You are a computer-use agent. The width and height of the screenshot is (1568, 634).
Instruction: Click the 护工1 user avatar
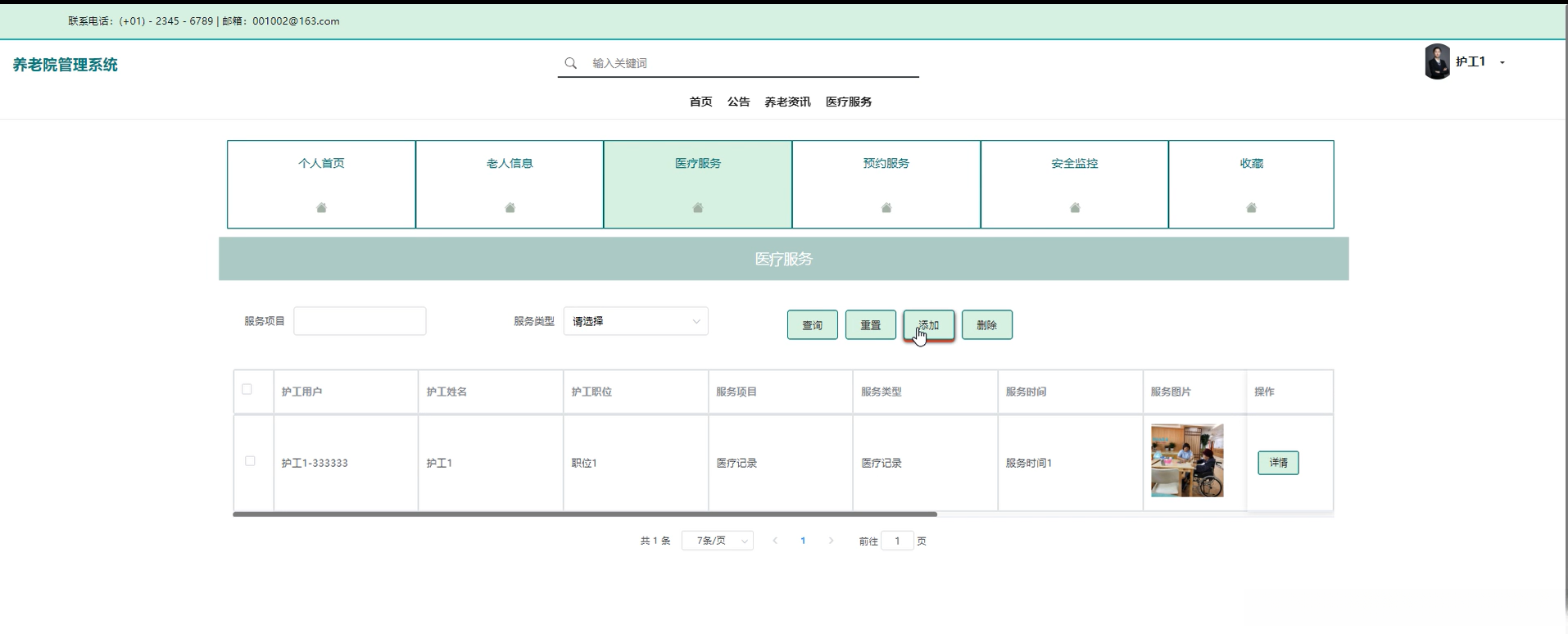click(x=1437, y=61)
